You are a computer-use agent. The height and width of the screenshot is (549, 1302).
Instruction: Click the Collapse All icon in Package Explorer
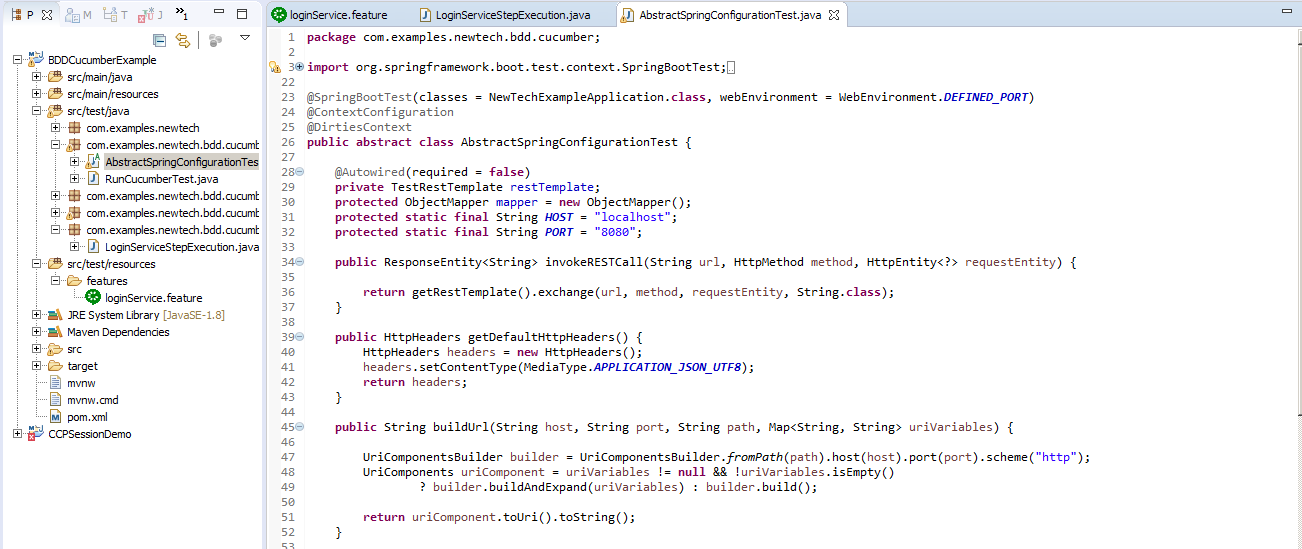pos(160,40)
